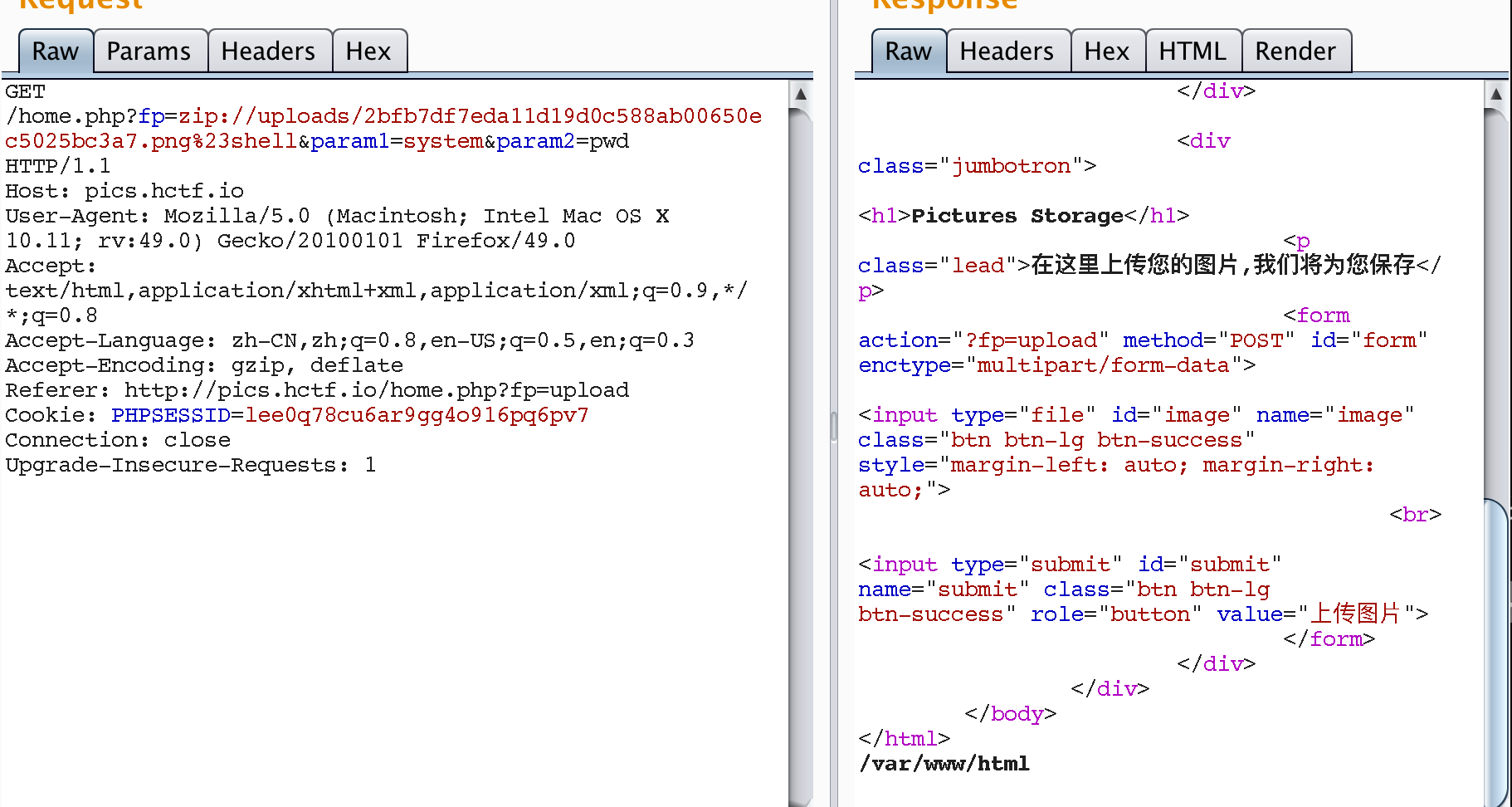Image resolution: width=1512 pixels, height=807 pixels.
Task: Click the GET method in the request
Action: (25, 91)
